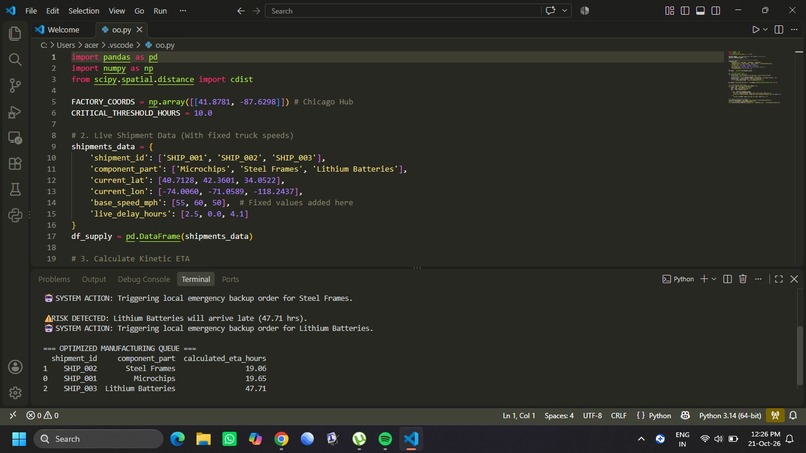Switch to the Ports panel tab

tap(230, 279)
